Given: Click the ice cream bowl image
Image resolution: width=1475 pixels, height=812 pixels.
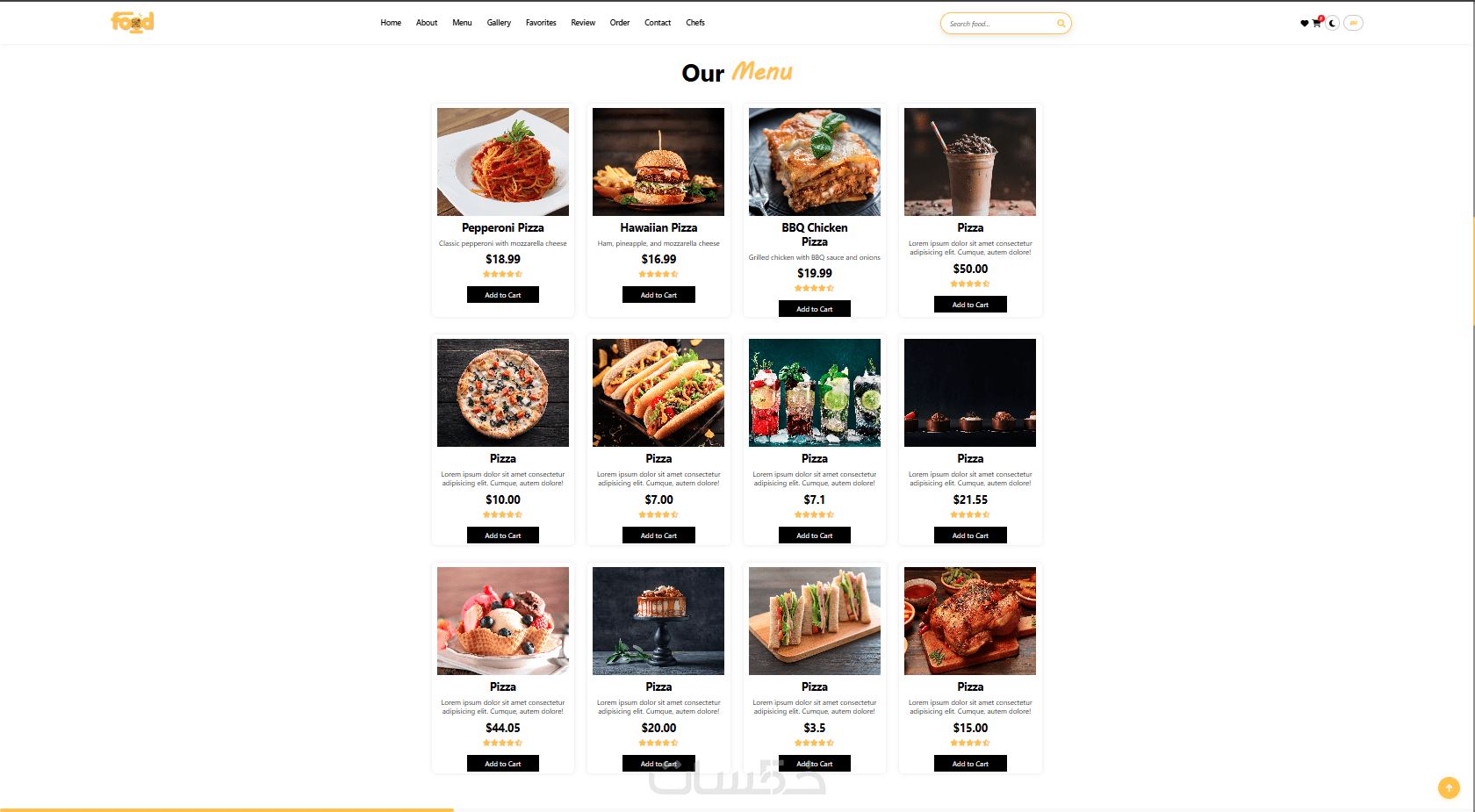Looking at the screenshot, I should point(503,621).
